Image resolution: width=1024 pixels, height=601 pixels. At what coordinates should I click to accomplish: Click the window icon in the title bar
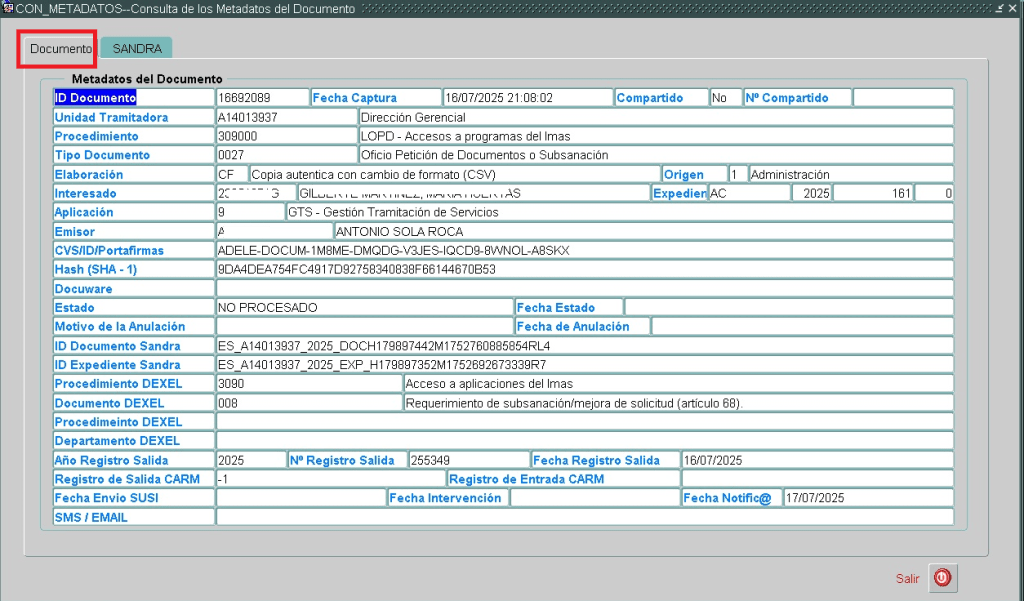tap(8, 8)
